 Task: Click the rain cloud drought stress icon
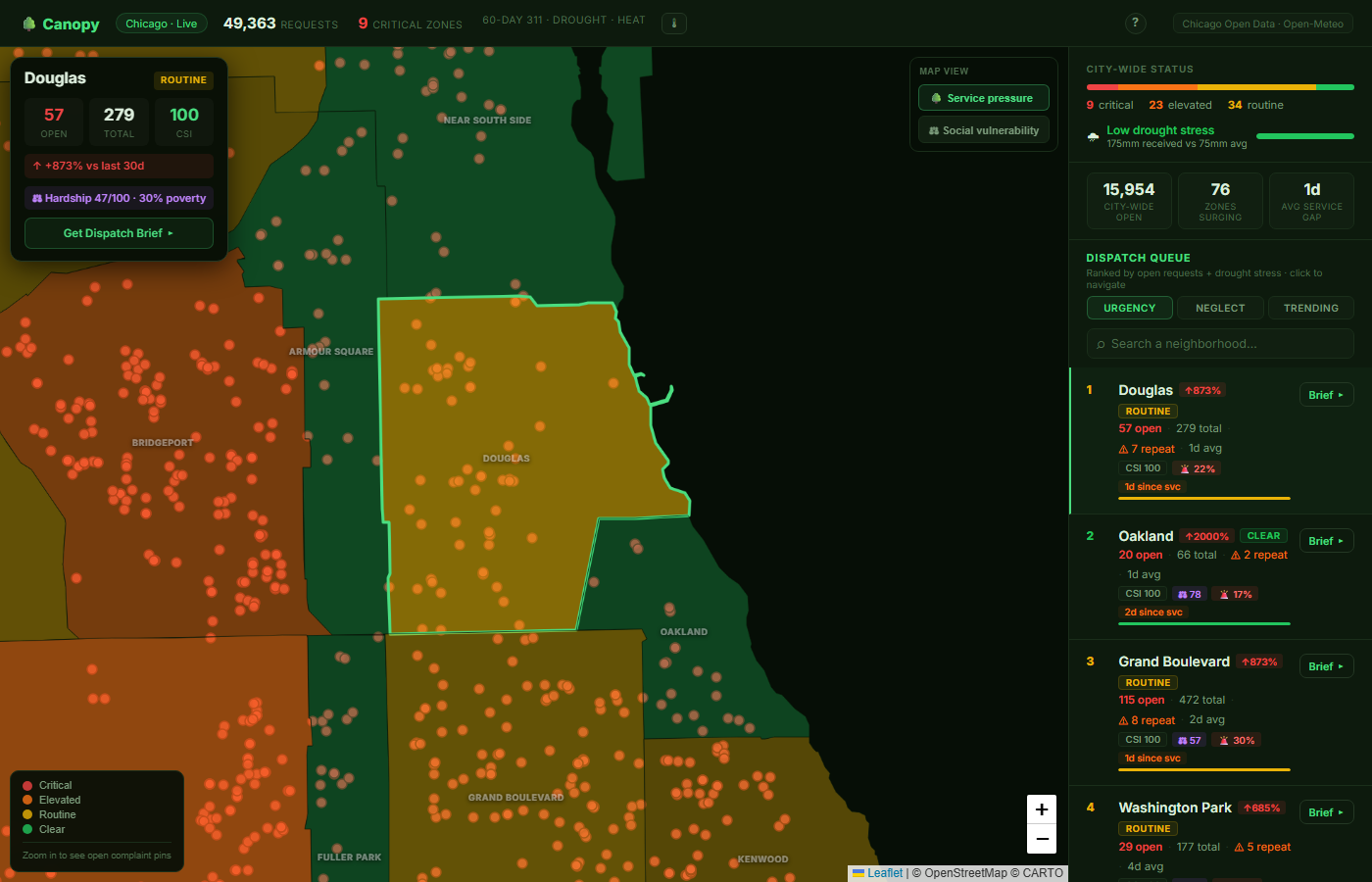tap(1093, 136)
